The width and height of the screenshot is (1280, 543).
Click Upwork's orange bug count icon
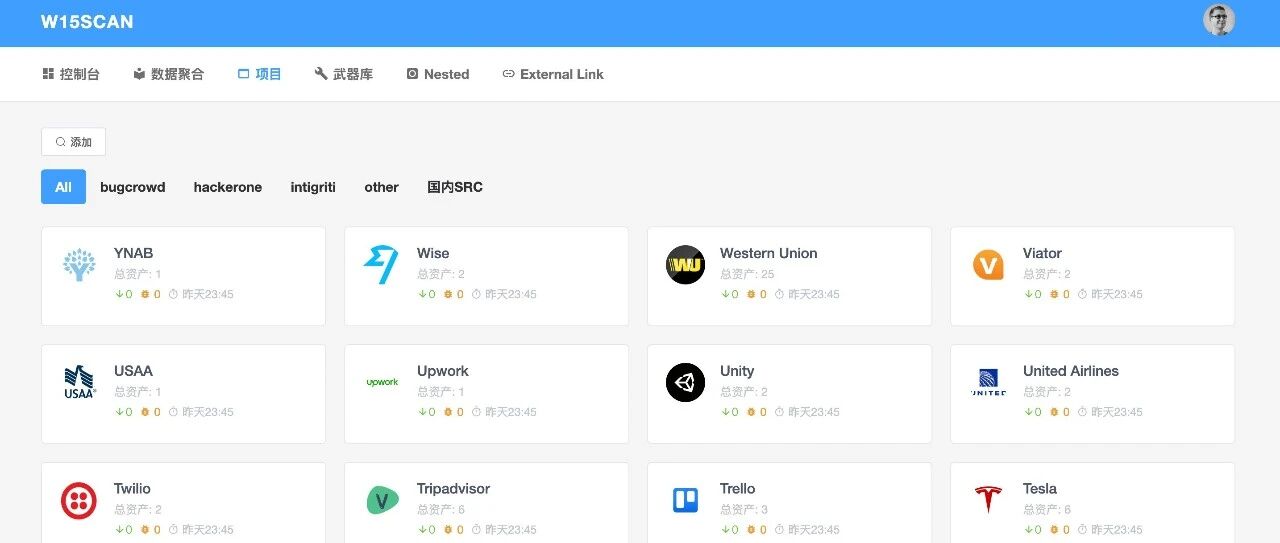coord(447,412)
